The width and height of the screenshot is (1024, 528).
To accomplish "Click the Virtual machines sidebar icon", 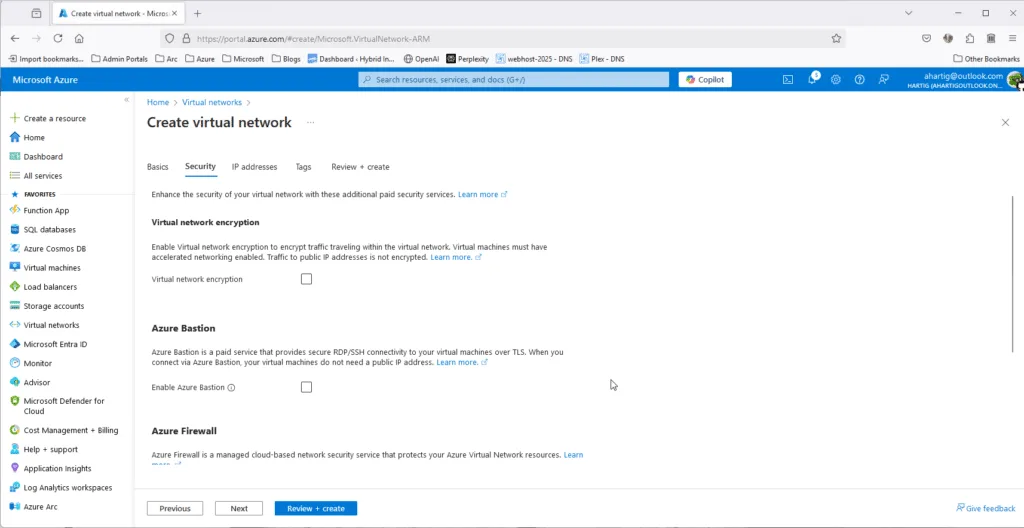I will click(x=15, y=267).
